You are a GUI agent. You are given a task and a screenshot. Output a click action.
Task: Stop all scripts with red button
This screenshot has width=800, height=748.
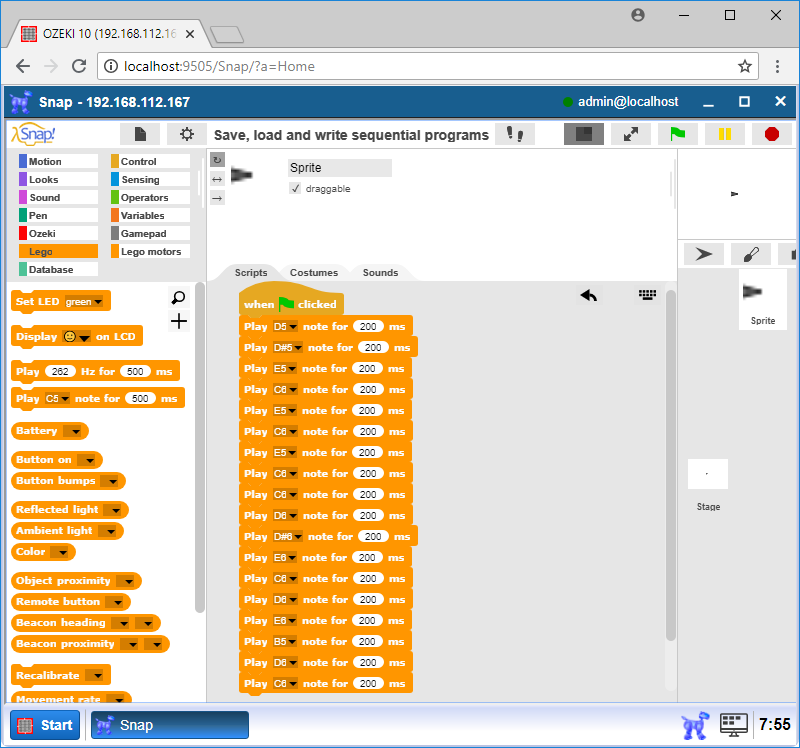click(x=772, y=135)
